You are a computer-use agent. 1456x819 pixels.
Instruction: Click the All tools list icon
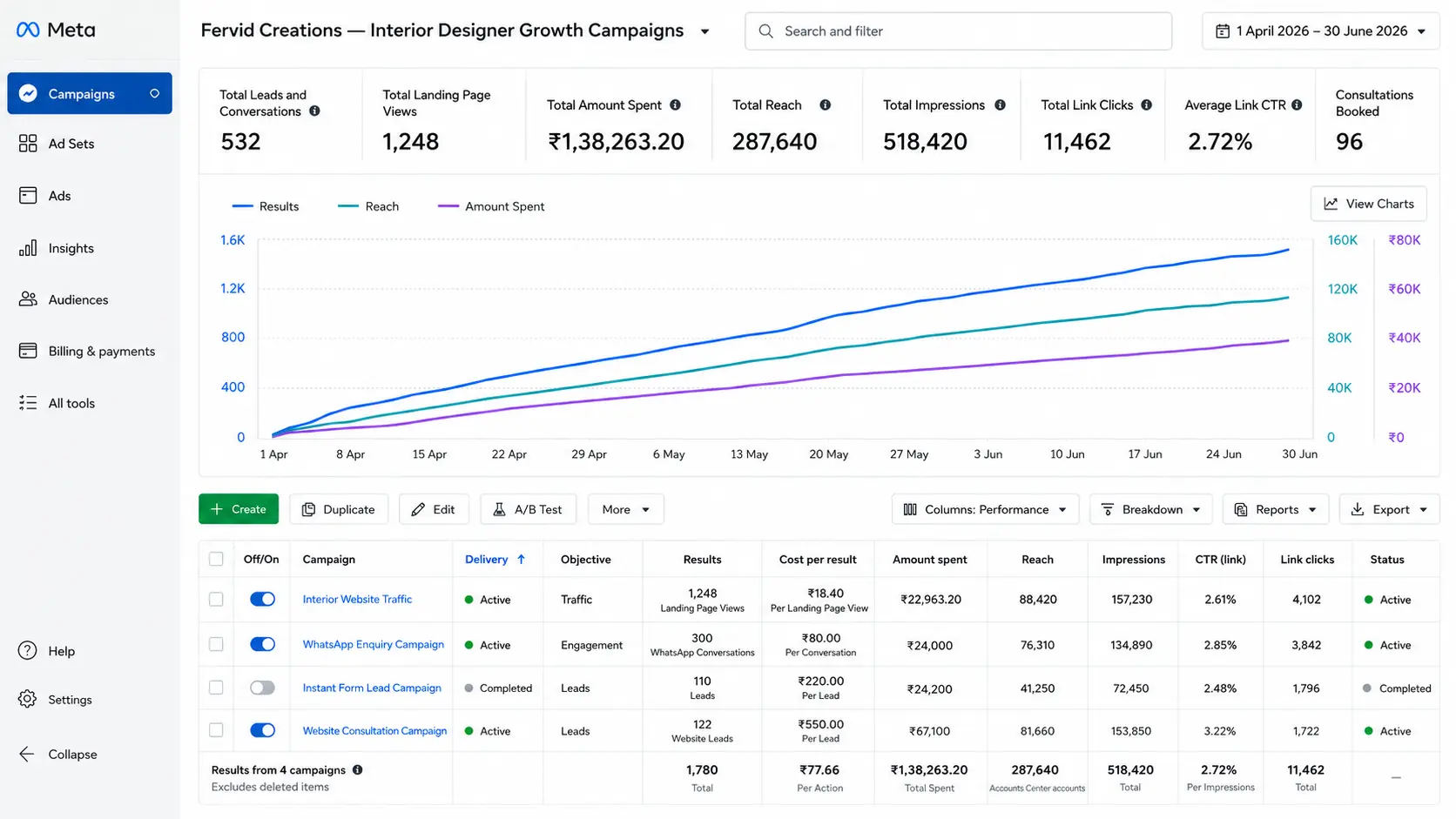(28, 403)
